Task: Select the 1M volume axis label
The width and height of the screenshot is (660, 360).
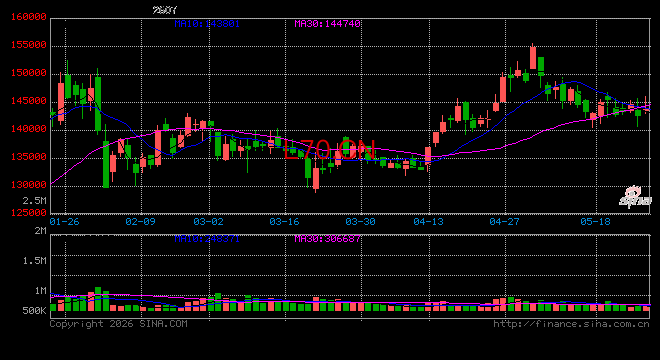Action: (40, 291)
